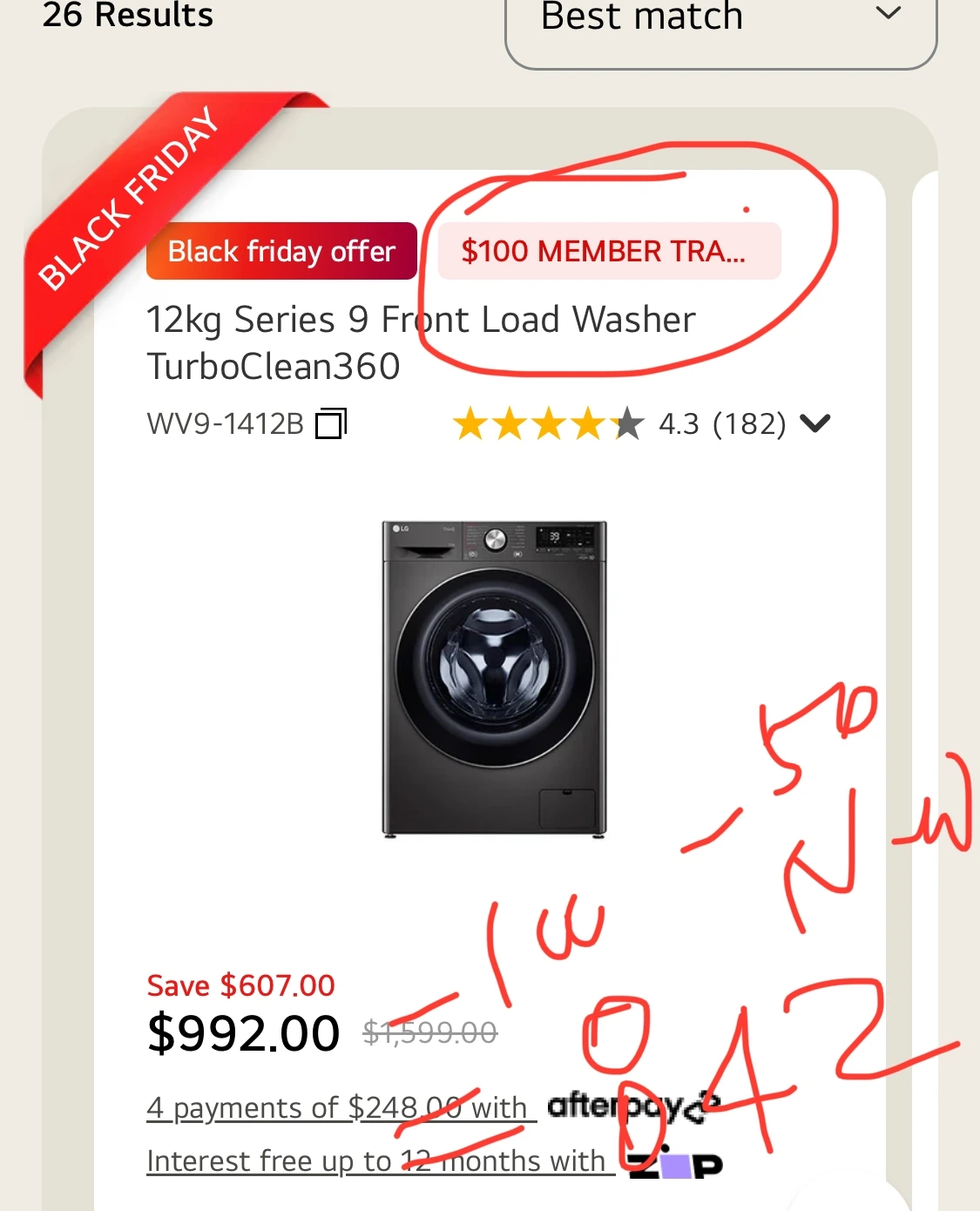Click the $992.00 sale price
Image resolution: width=980 pixels, height=1211 pixels.
click(x=243, y=1033)
